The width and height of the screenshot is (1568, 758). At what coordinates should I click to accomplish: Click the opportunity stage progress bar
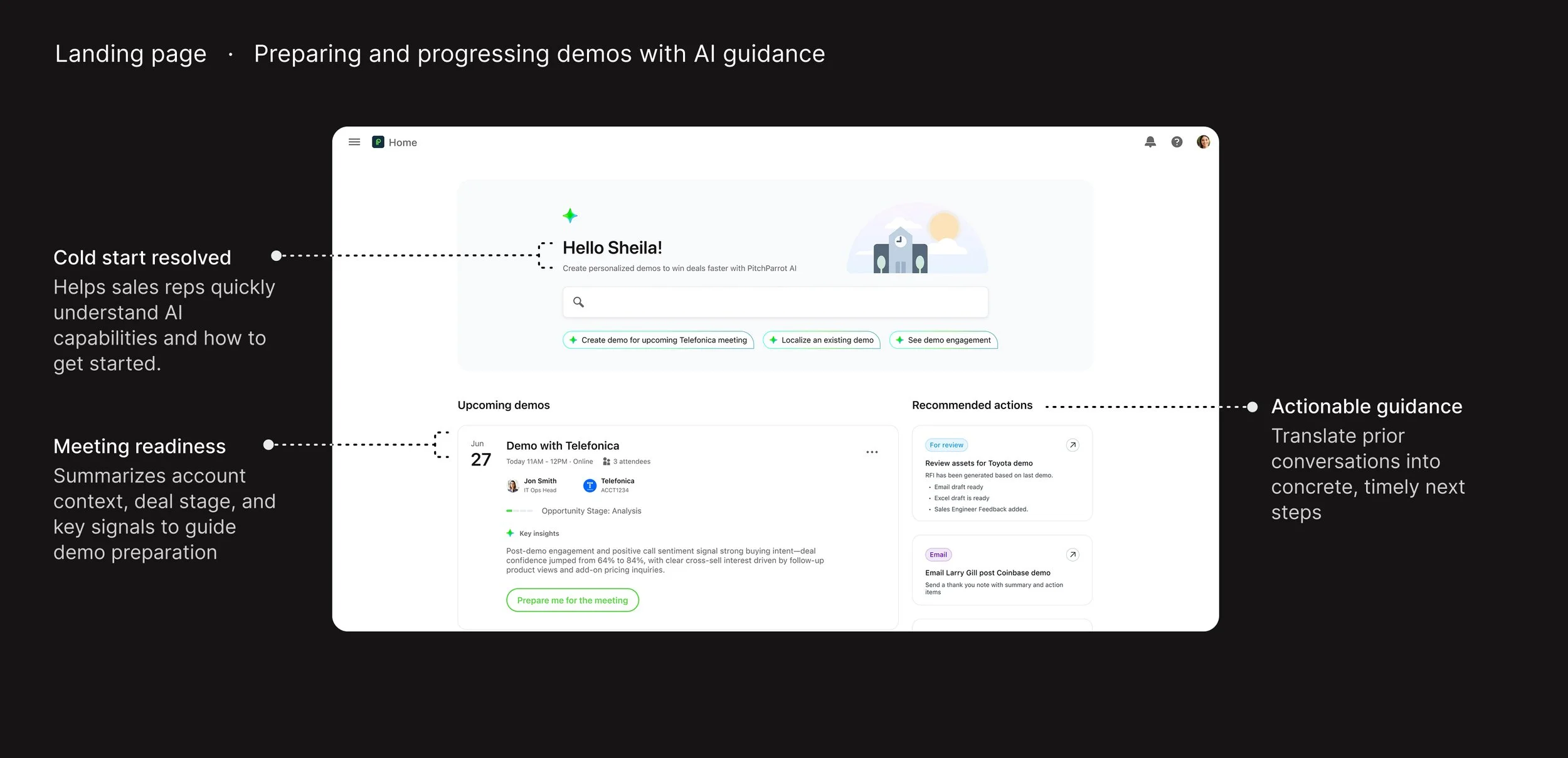click(519, 511)
